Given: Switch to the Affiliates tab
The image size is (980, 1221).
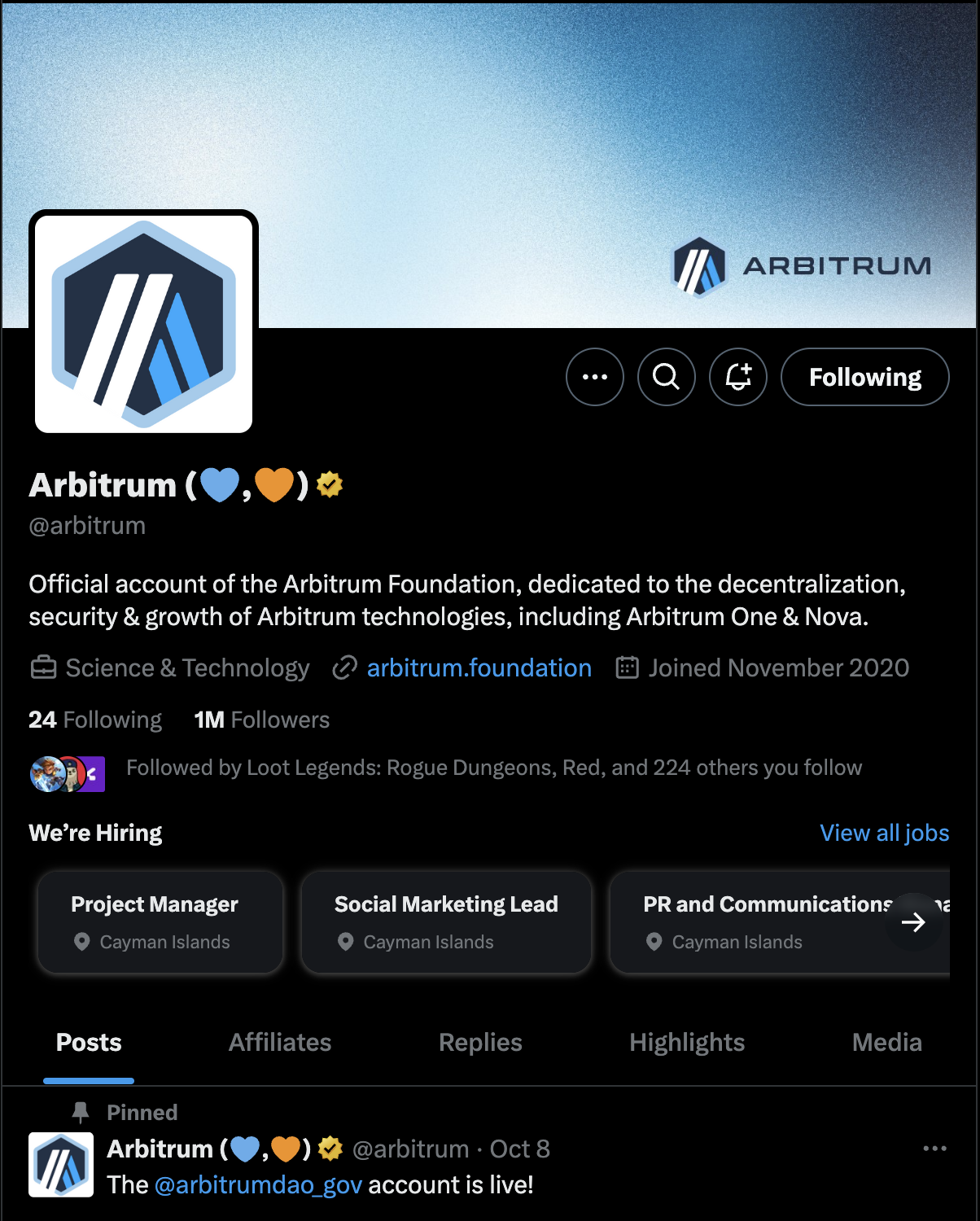Looking at the screenshot, I should tap(280, 1043).
